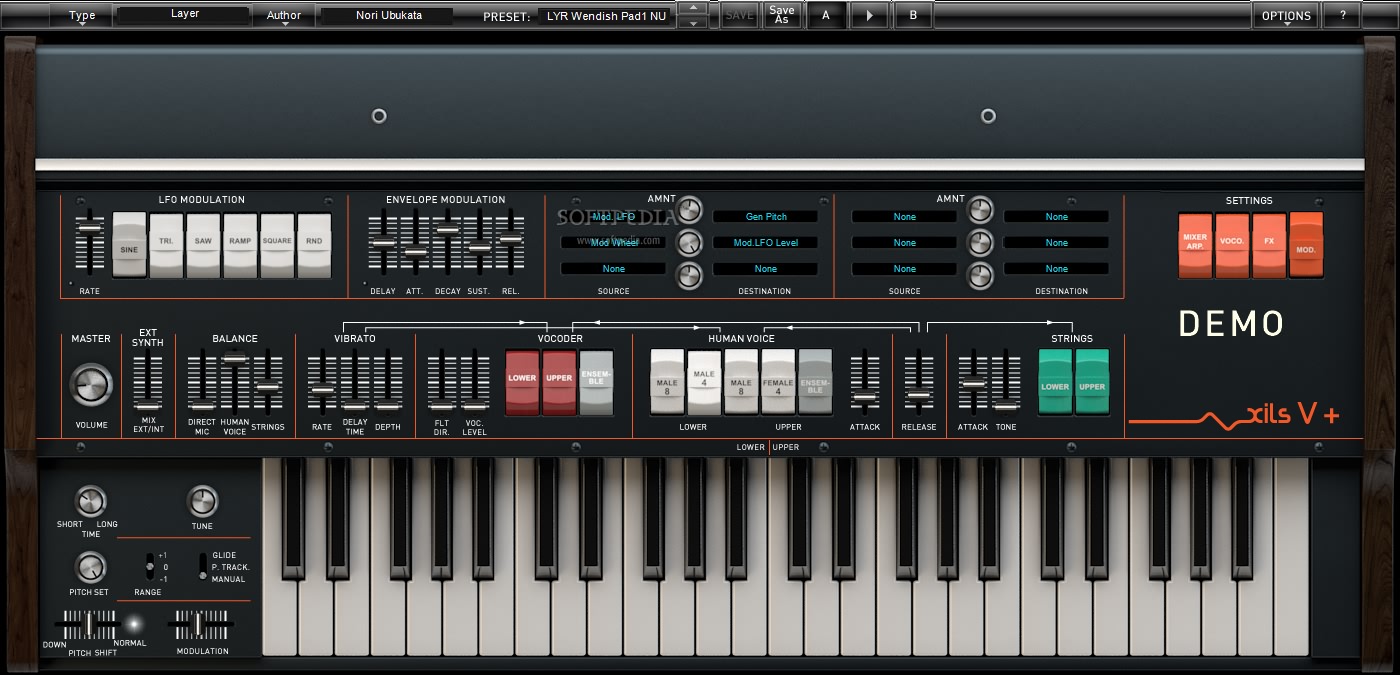Toggle the Human Voice ENSEMBLE key
1400x675 pixels.
point(815,382)
